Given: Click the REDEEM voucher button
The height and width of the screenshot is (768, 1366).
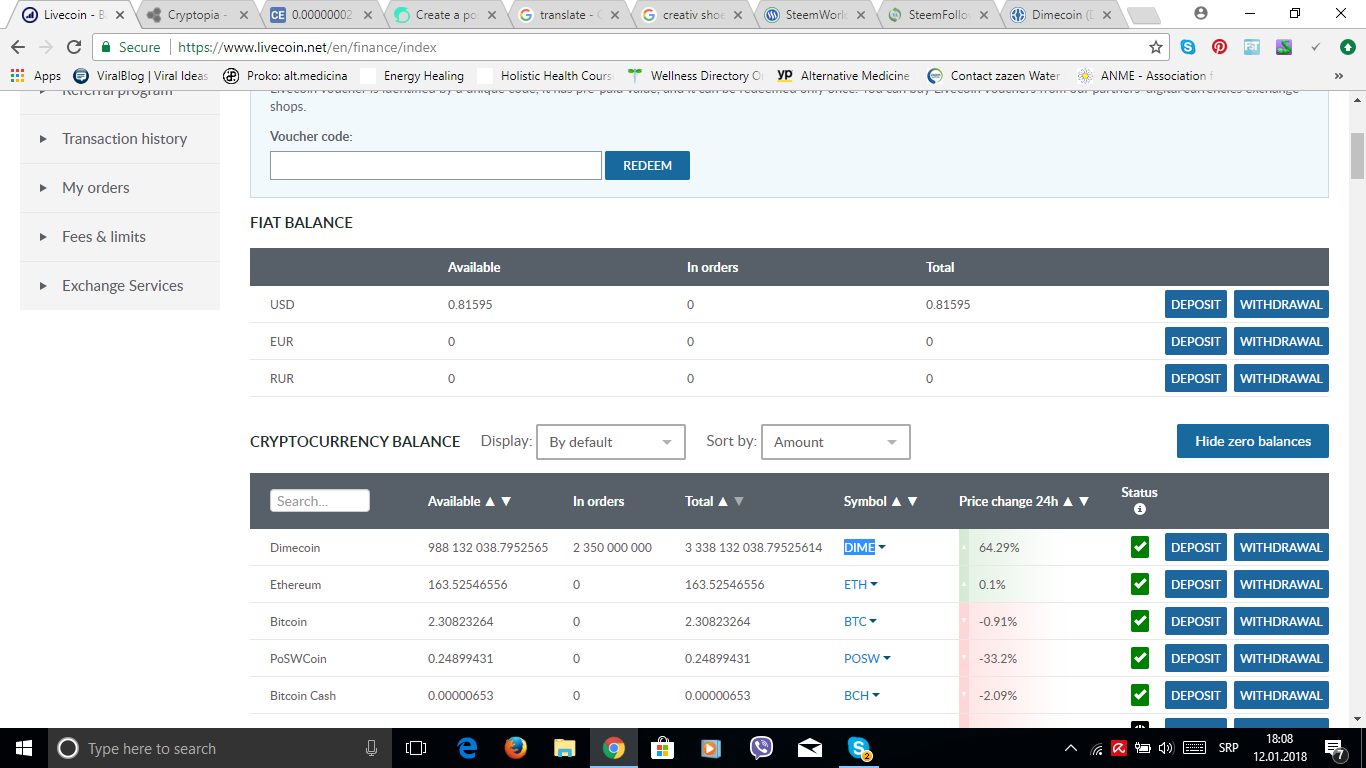Looking at the screenshot, I should 647,165.
